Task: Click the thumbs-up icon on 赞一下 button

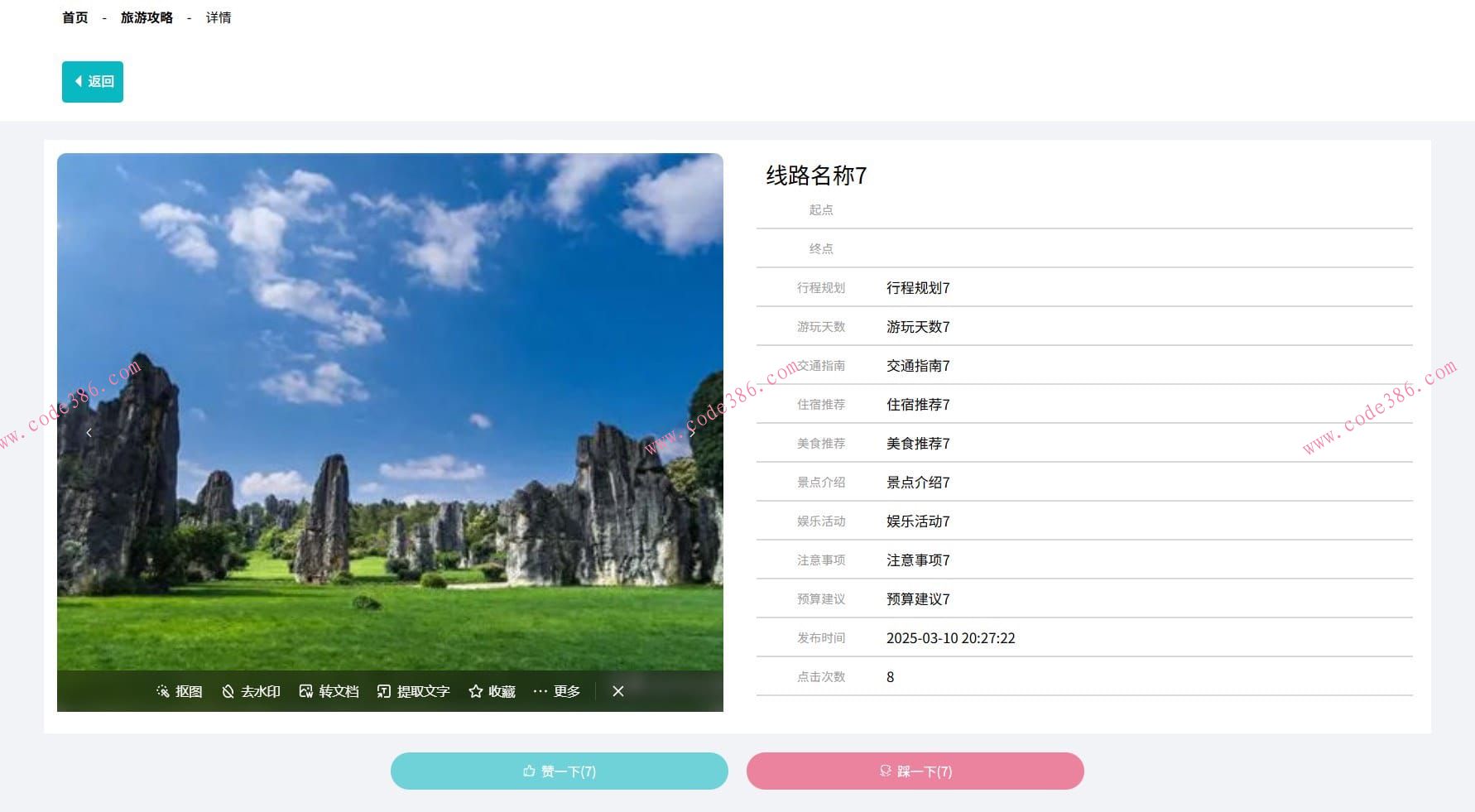Action: [528, 771]
